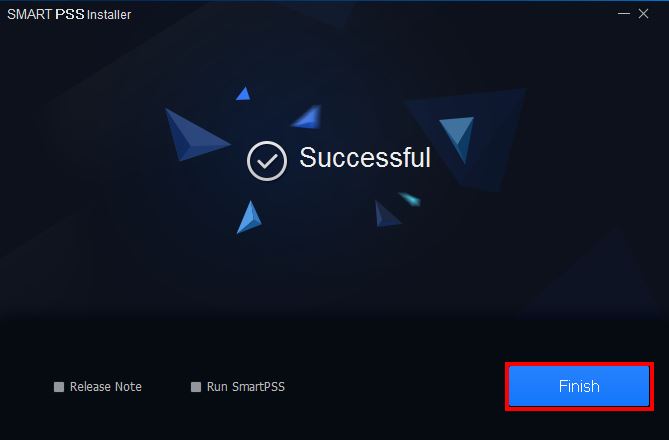Close the Smart PSS Installer window
The image size is (669, 440).
click(643, 14)
